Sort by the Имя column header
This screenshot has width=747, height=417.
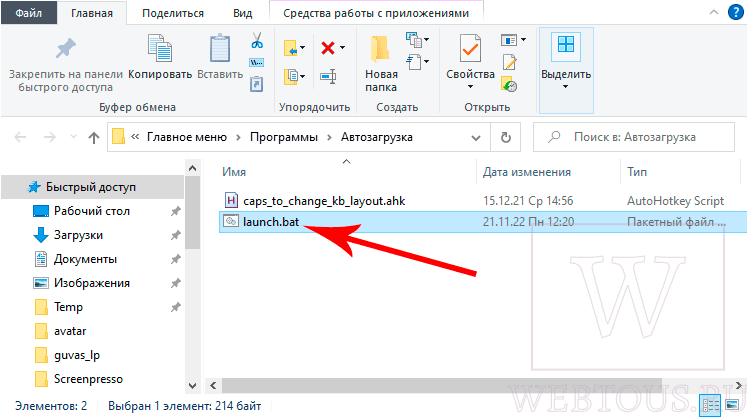click(x=234, y=172)
